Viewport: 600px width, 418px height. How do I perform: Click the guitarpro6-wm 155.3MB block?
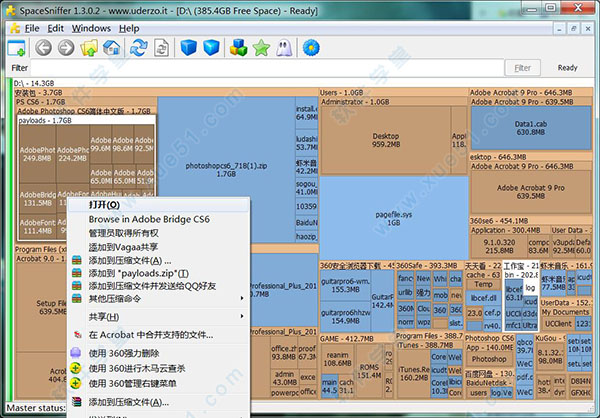pos(346,286)
